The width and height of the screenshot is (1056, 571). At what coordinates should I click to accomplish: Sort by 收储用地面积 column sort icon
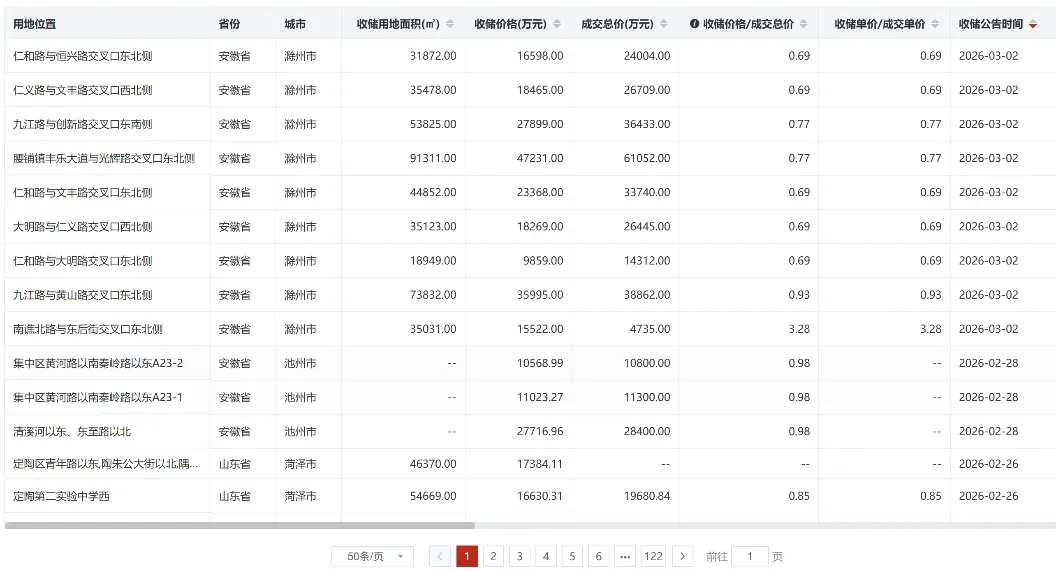449,24
